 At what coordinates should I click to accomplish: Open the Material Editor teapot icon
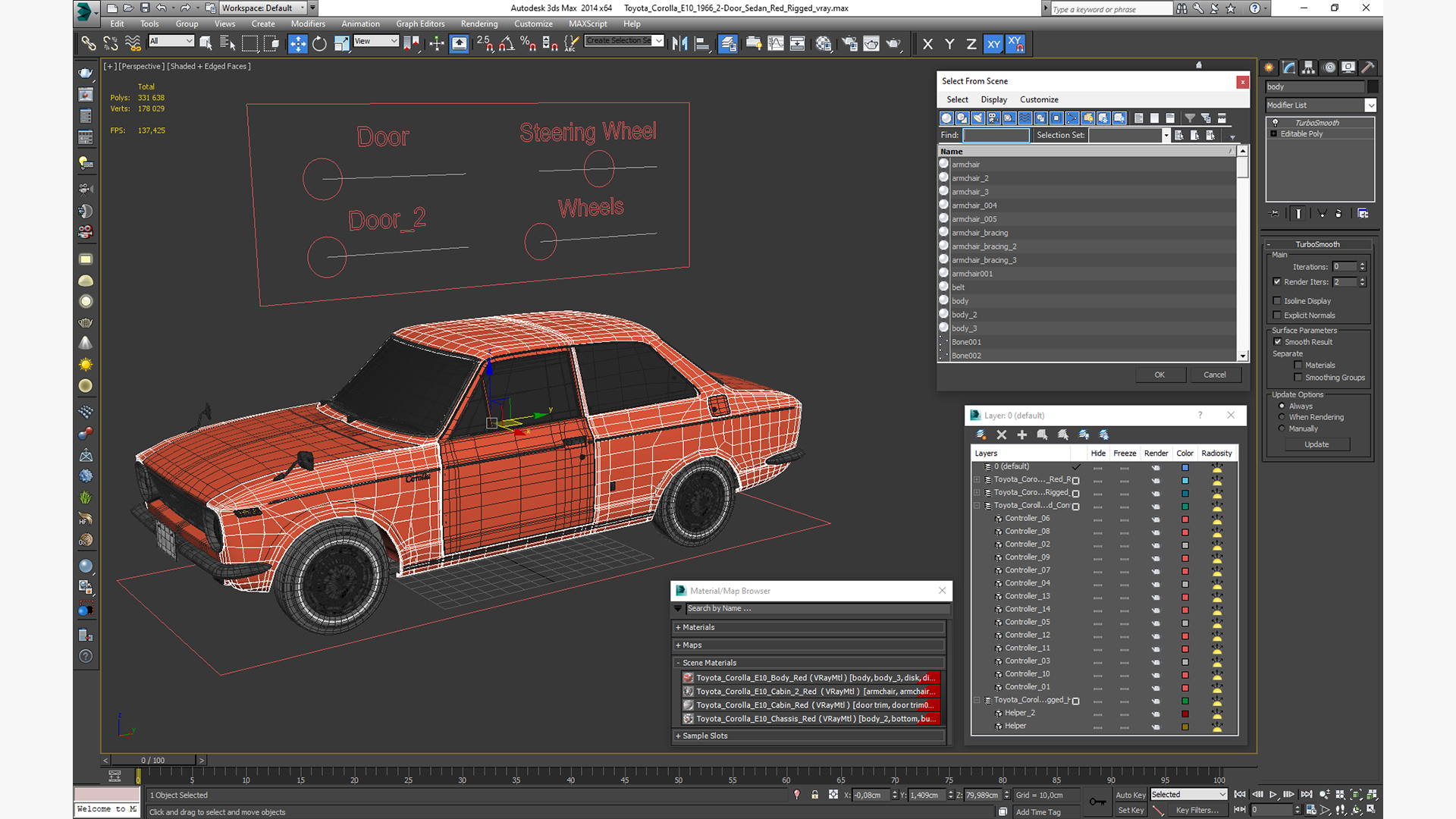pyautogui.click(x=824, y=43)
